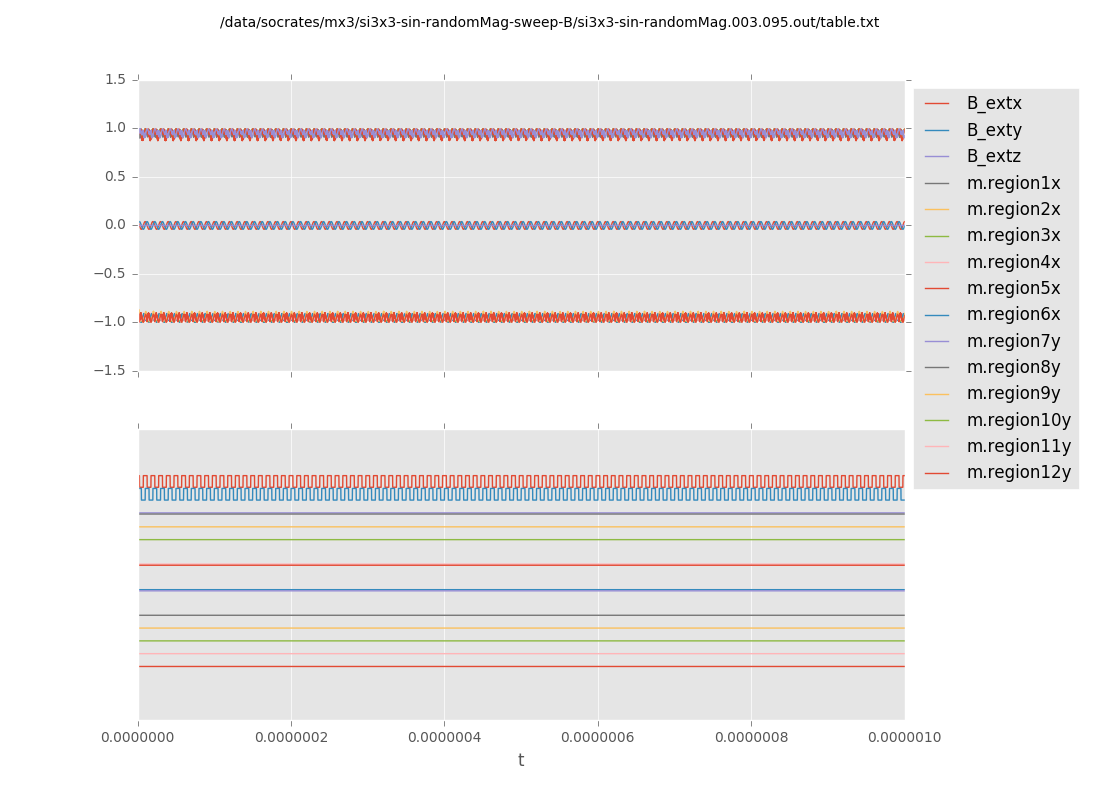Click the orange line sample beside m.region9y
The width and height of the screenshot is (1100, 800).
[x=937, y=394]
